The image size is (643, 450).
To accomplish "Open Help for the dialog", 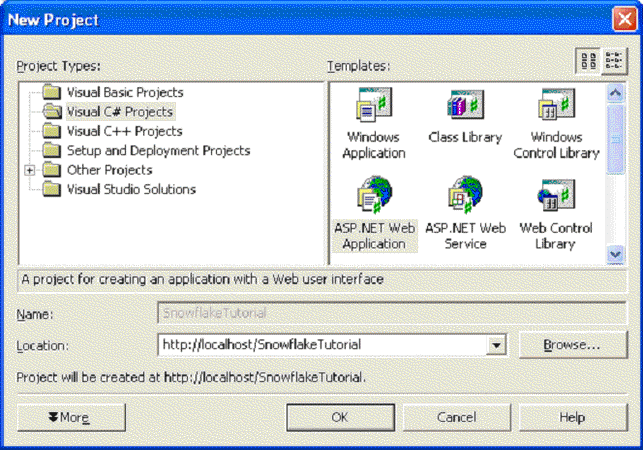I will coord(573,417).
